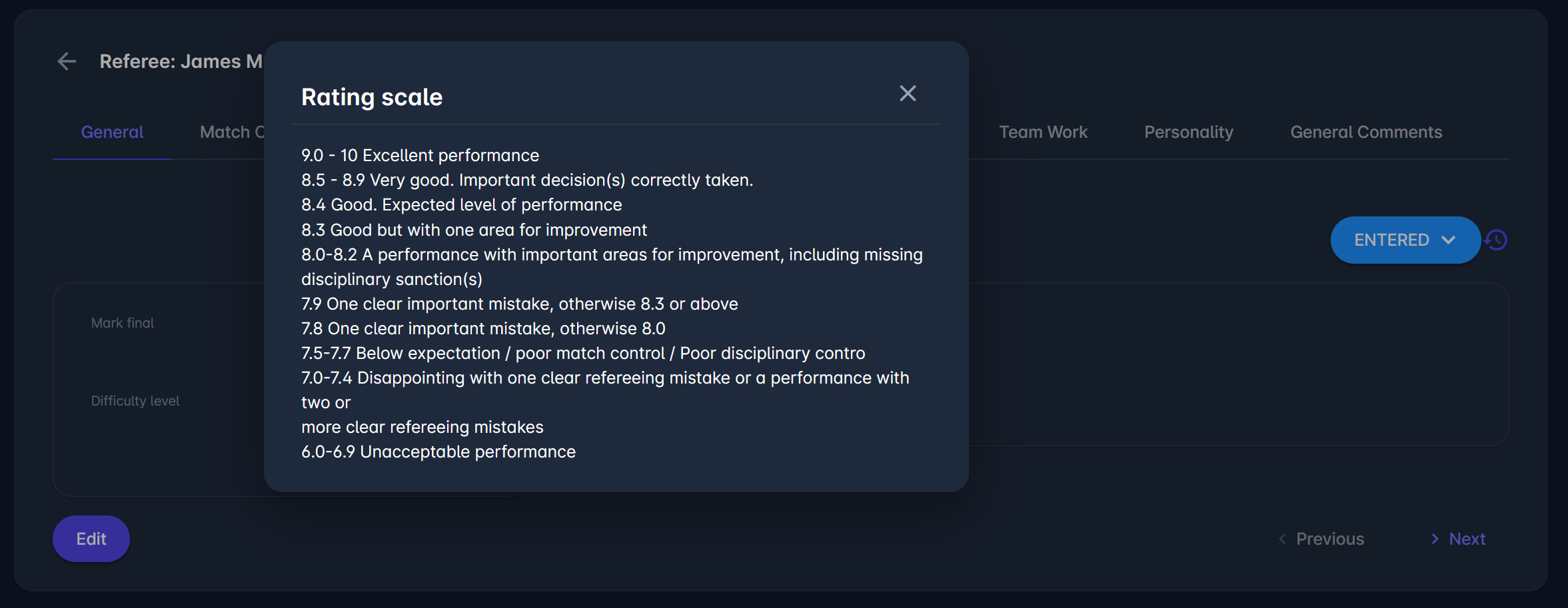Switch to the General tab
The image size is (1568, 608).
[x=112, y=133]
